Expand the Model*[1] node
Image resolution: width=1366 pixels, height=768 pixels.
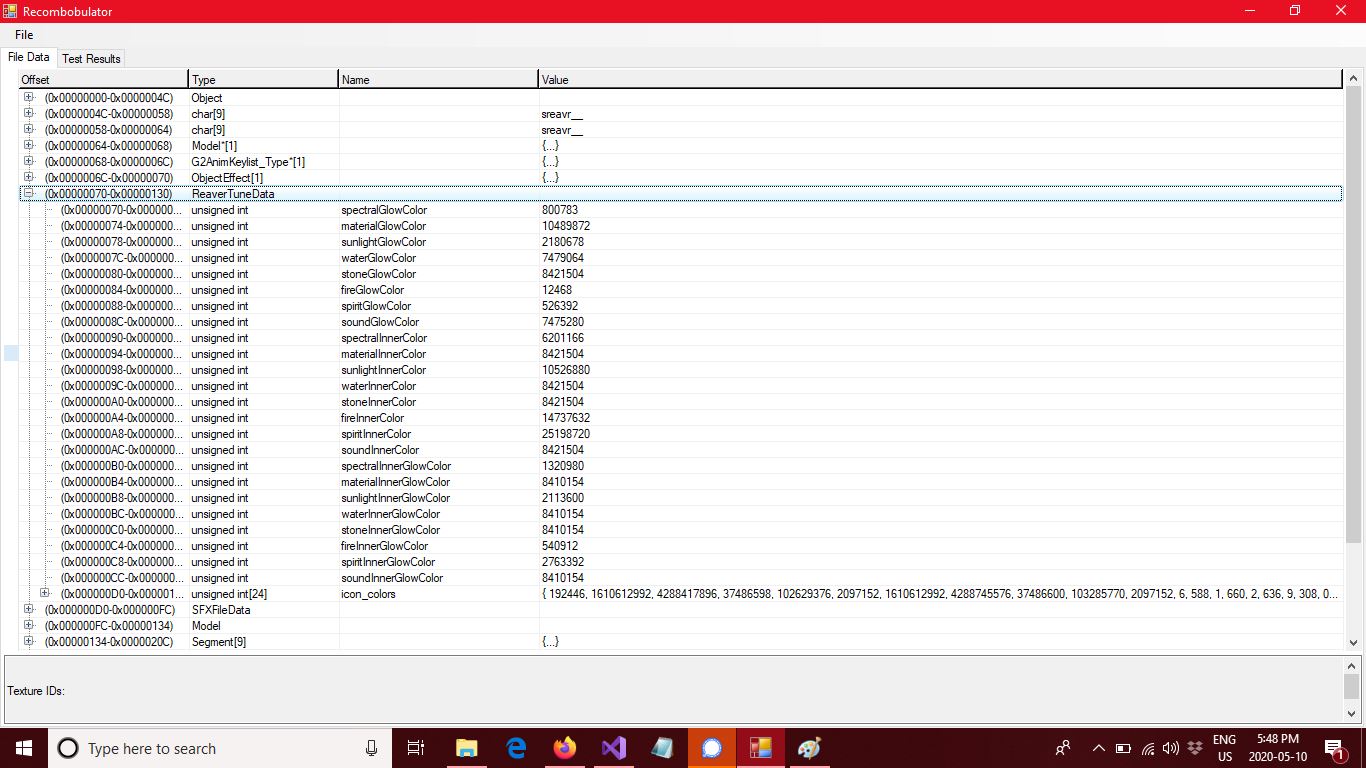[x=29, y=145]
